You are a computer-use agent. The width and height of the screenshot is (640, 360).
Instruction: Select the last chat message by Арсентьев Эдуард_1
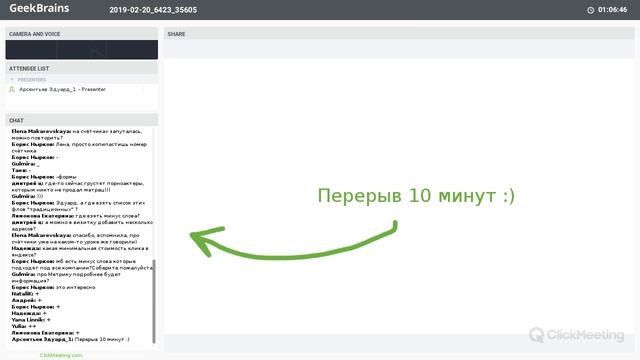click(71, 340)
